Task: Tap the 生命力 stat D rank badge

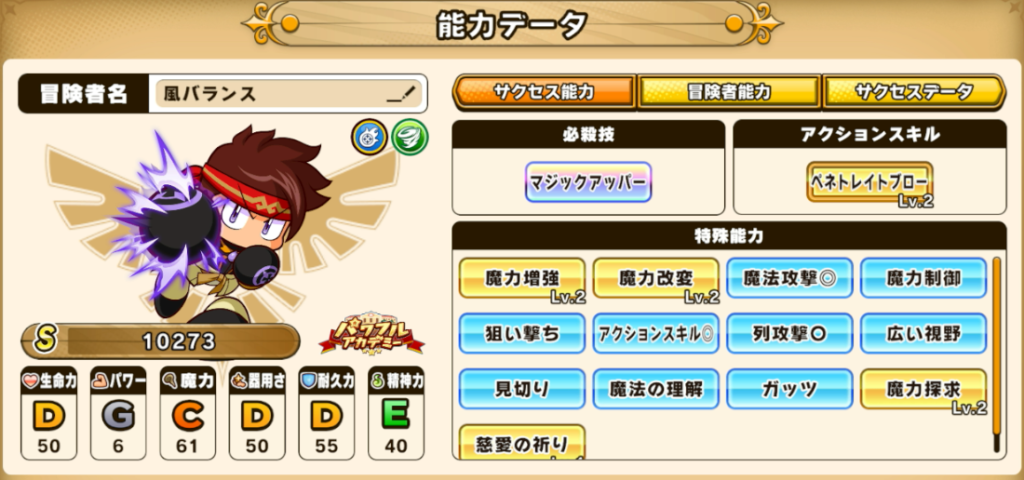Action: point(48,413)
